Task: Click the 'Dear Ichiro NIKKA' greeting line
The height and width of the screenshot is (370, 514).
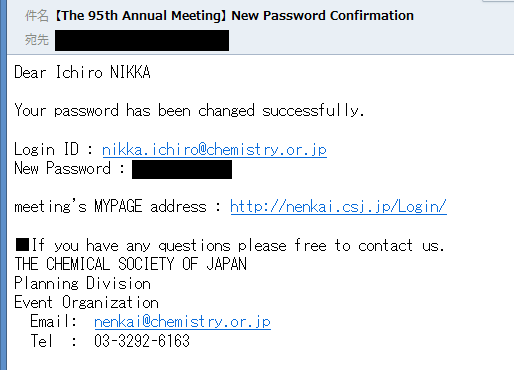Action: point(82,72)
